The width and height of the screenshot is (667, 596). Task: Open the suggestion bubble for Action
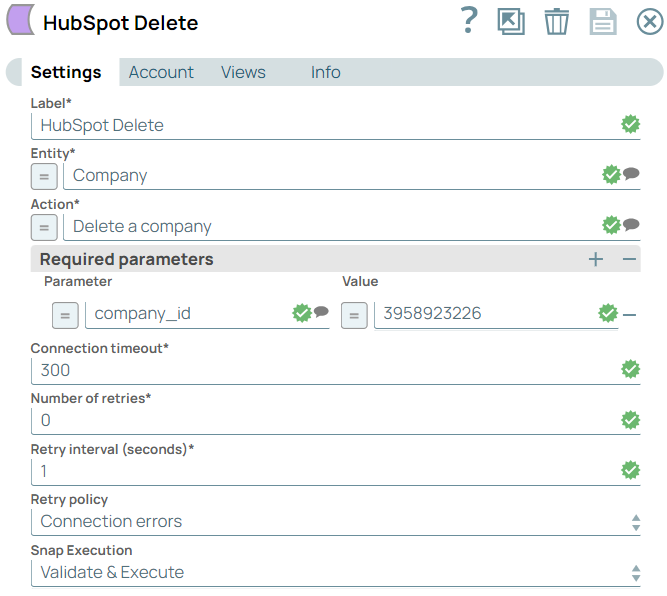pyautogui.click(x=631, y=224)
